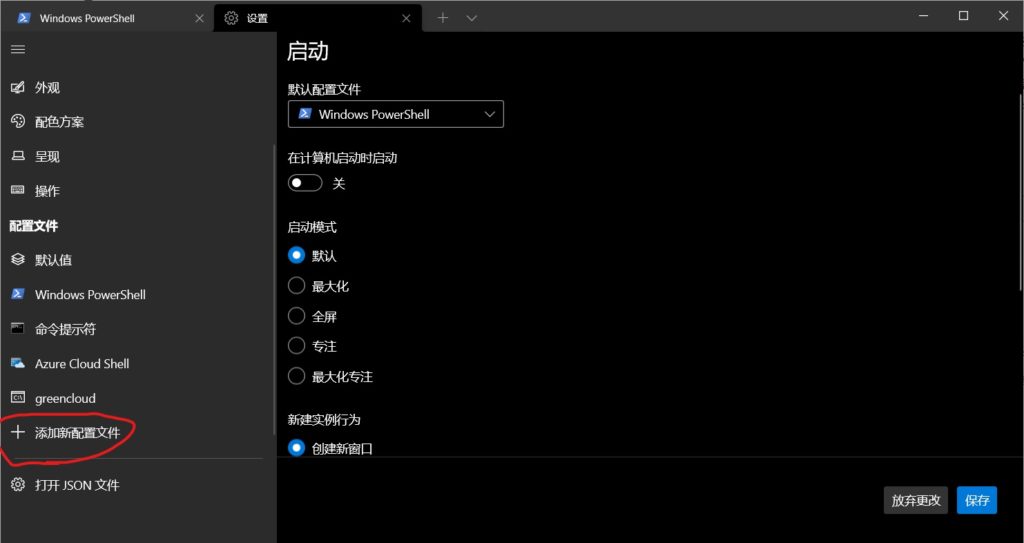Screen dimensions: 1024x543
Task: Select 全屏 launch mode
Action: coord(296,316)
